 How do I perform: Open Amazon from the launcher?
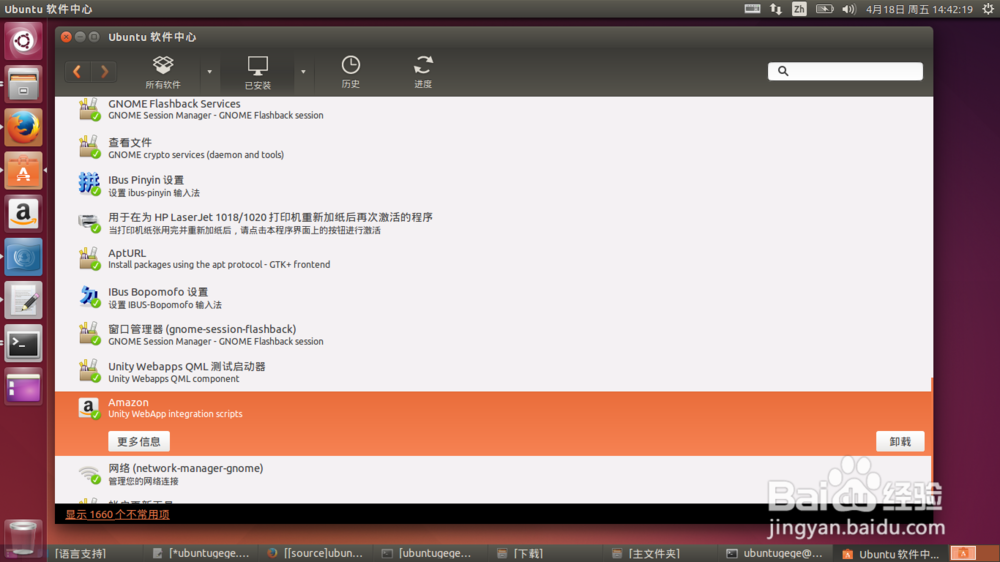24,214
